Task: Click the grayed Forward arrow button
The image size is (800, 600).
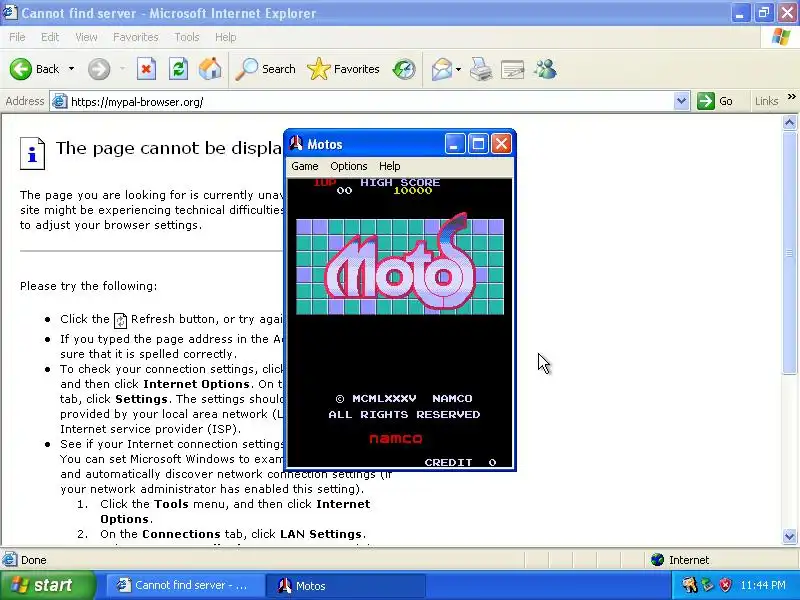Action: pyautogui.click(x=99, y=69)
